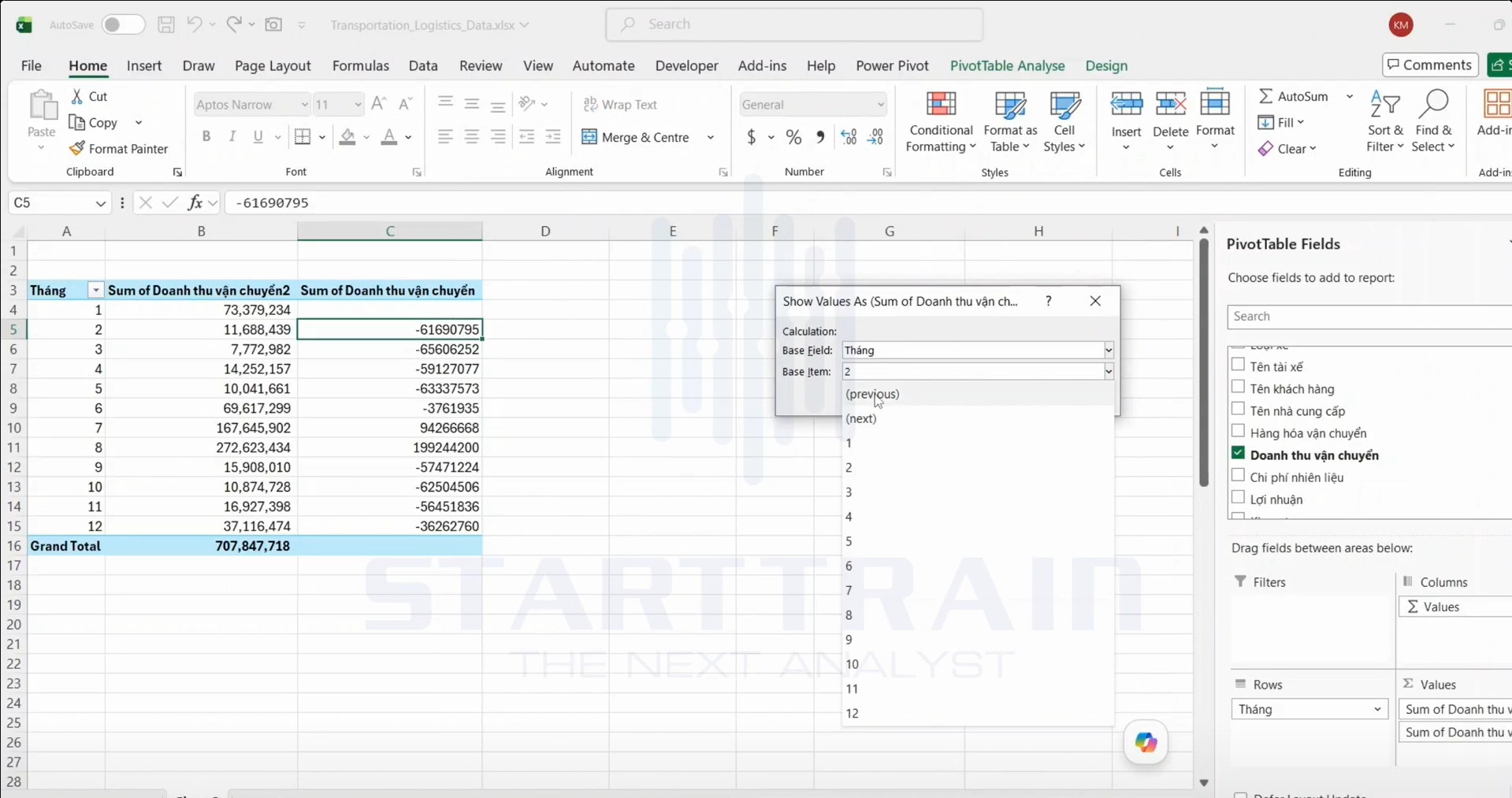This screenshot has width=1512, height=798.
Task: Open the Base Item dropdown arrow
Action: click(1108, 371)
